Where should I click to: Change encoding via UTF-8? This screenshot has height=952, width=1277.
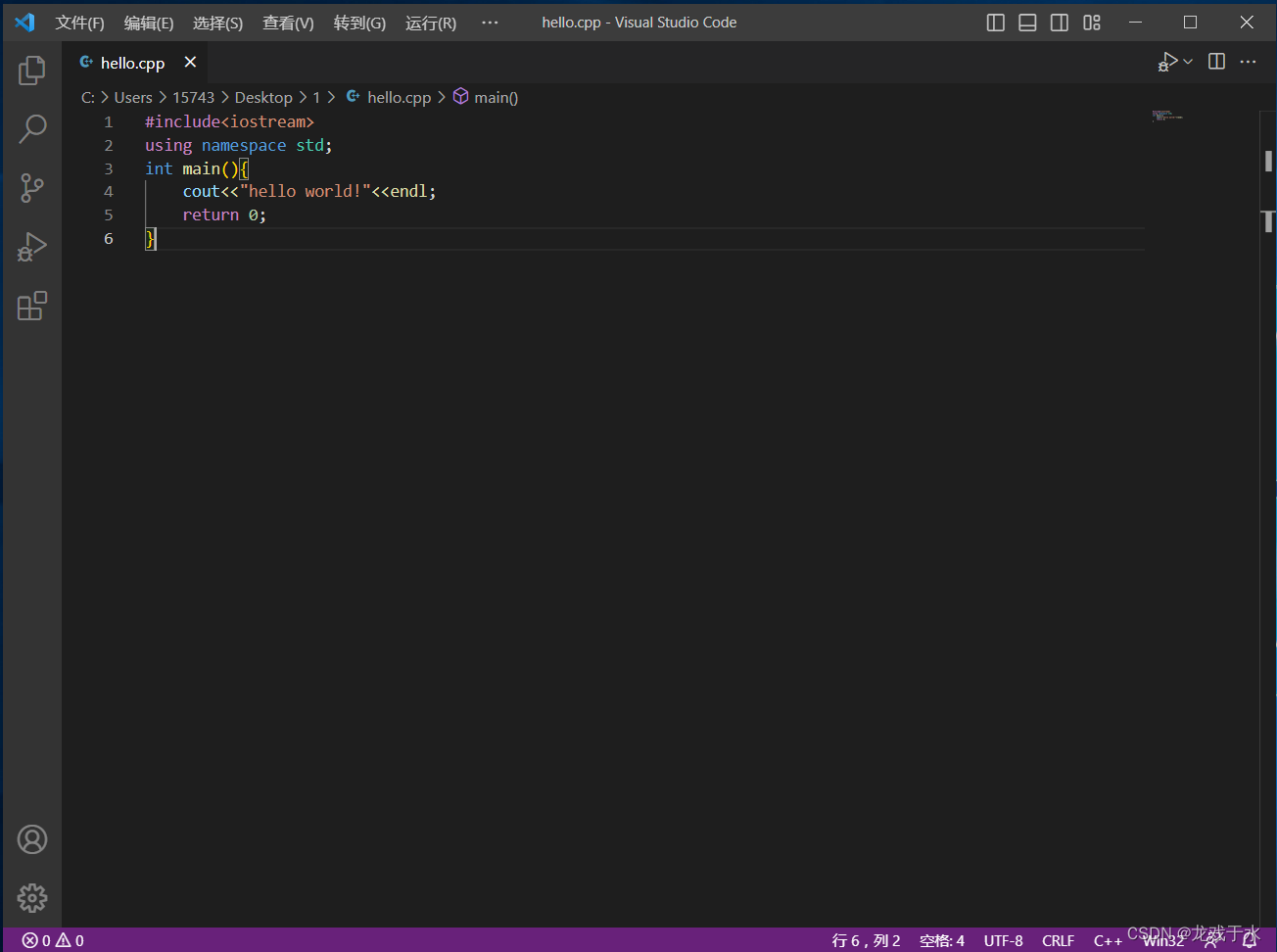point(1004,940)
